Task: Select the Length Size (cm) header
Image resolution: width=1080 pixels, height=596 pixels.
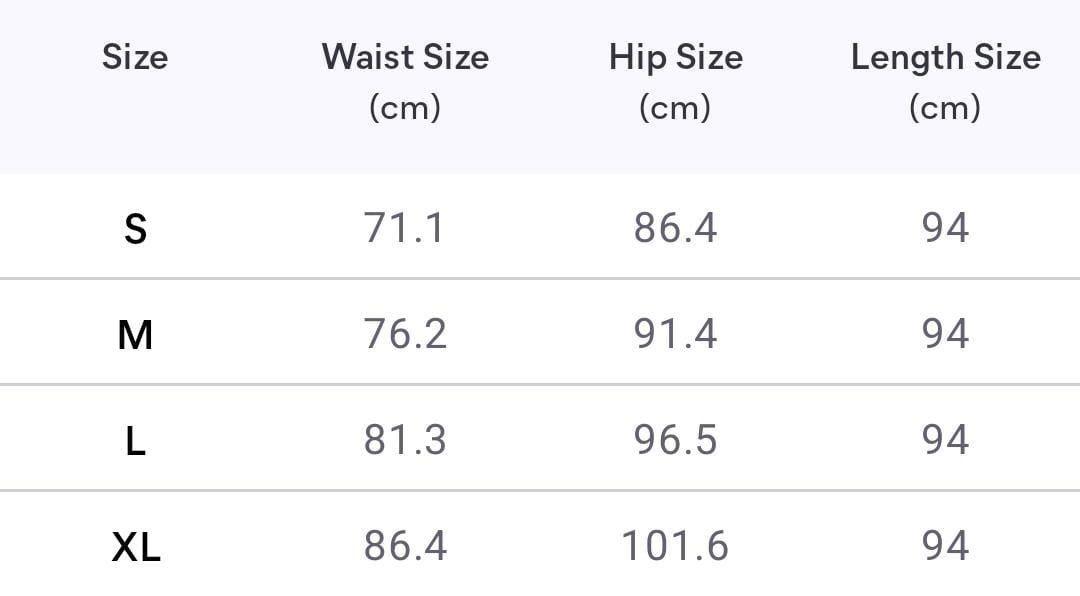Action: [x=945, y=81]
